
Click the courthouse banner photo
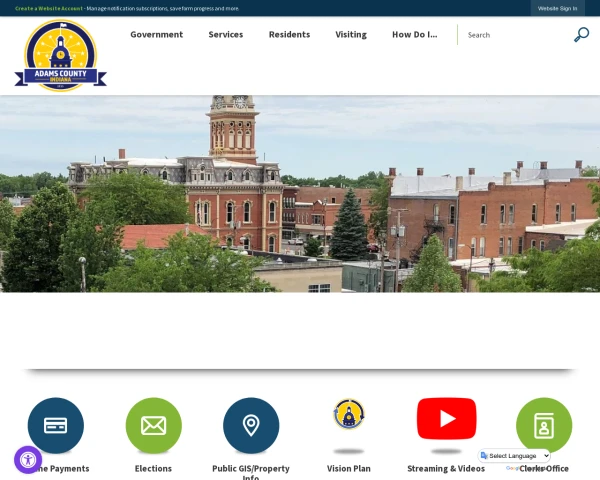click(300, 194)
